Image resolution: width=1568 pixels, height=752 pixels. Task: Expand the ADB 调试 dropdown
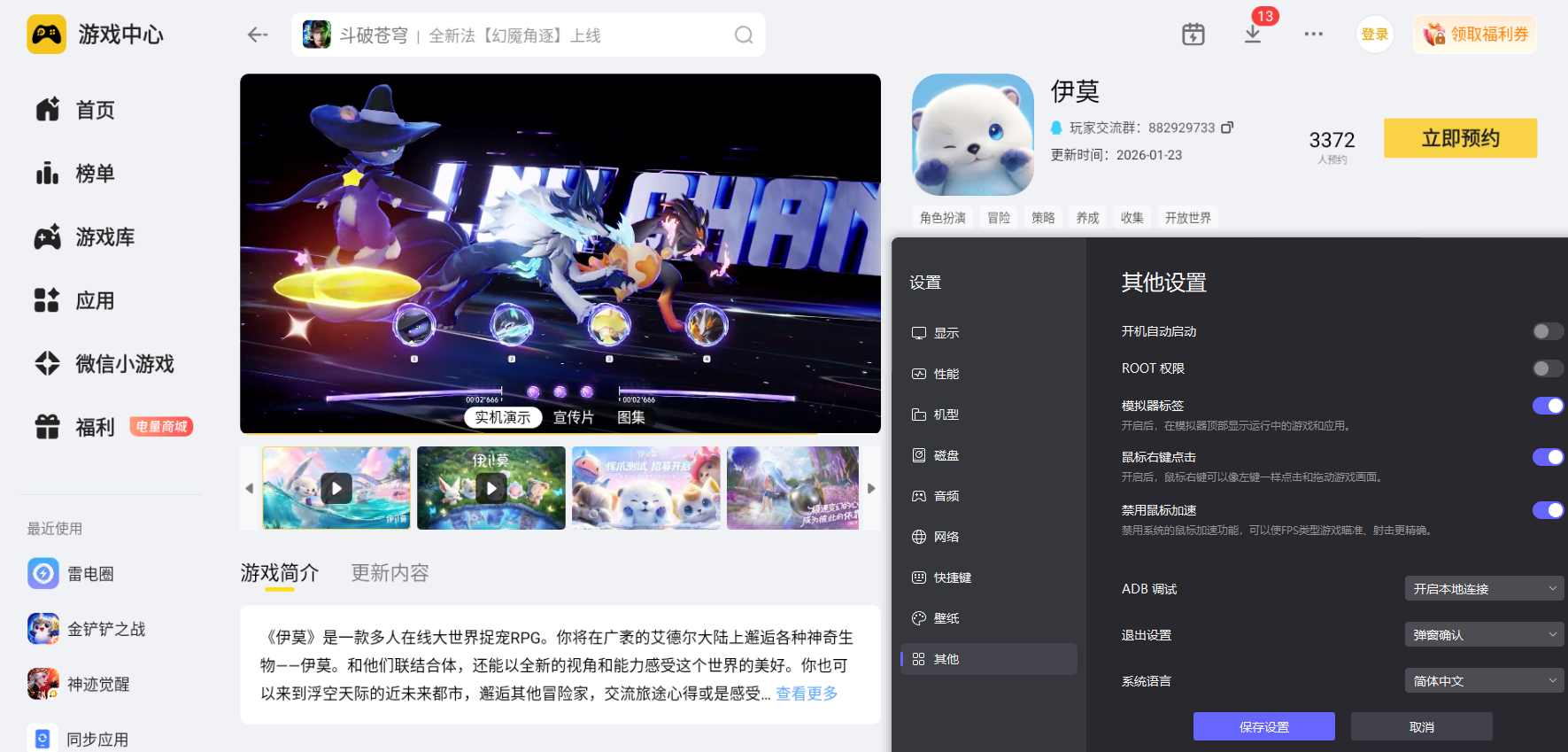coord(1484,589)
